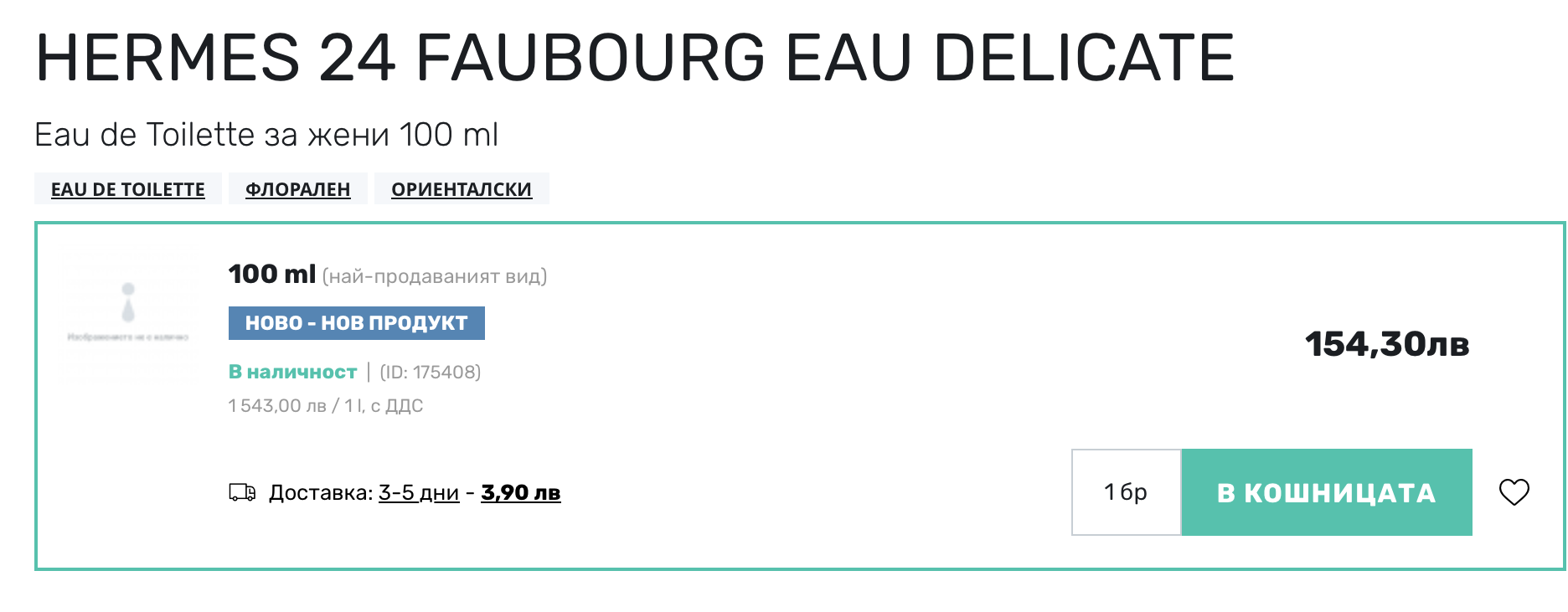The image size is (1568, 612).
Task: Open the 3,90 лв delivery price link
Action: 520,492
